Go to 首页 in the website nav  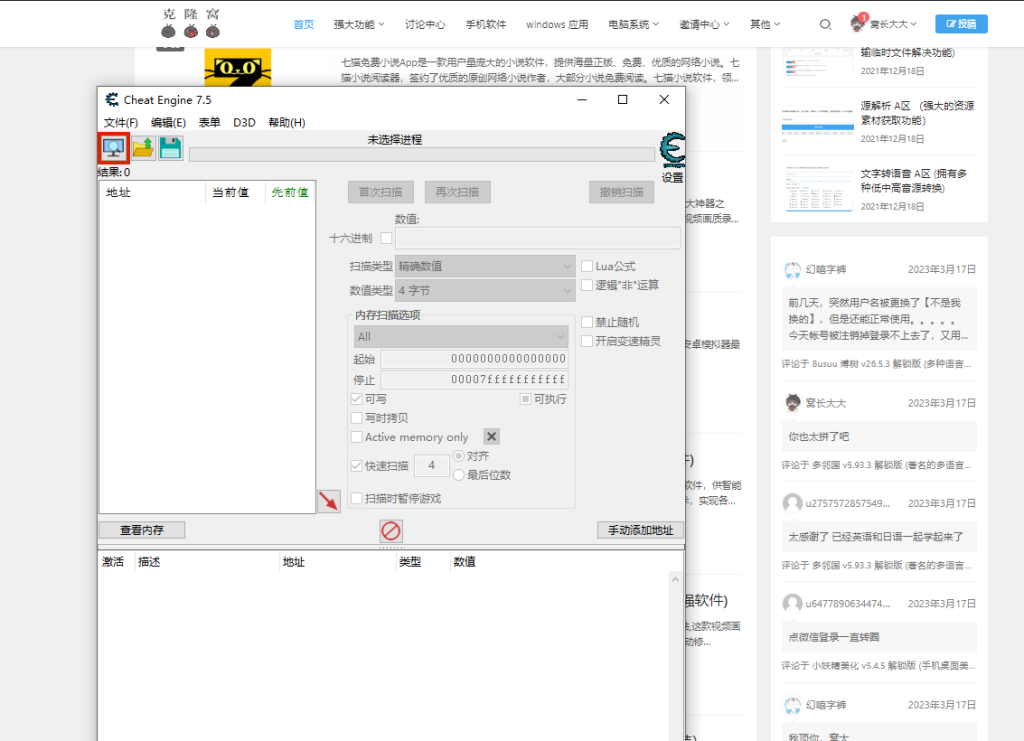pyautogui.click(x=304, y=24)
